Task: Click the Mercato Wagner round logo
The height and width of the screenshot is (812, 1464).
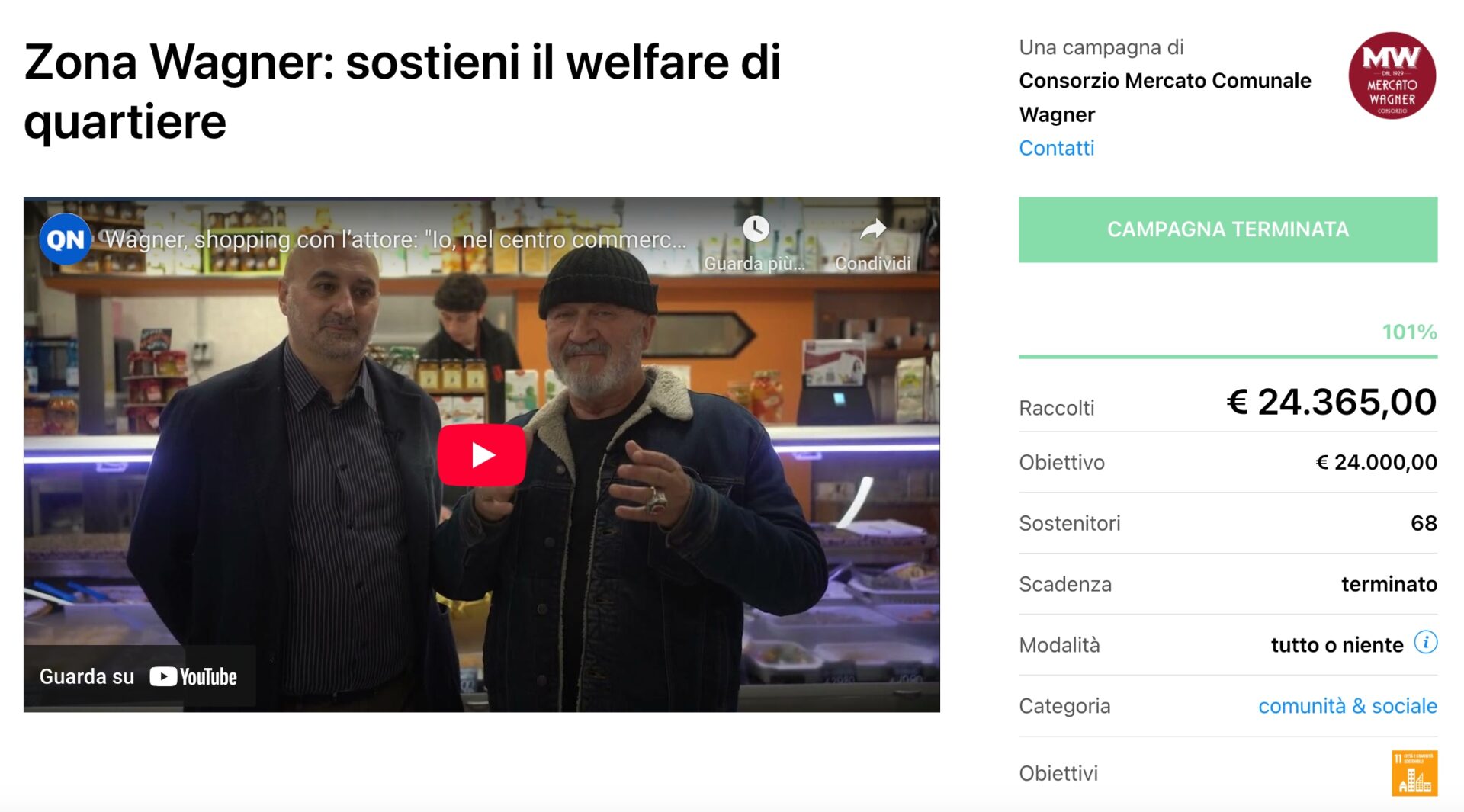Action: point(1392,75)
